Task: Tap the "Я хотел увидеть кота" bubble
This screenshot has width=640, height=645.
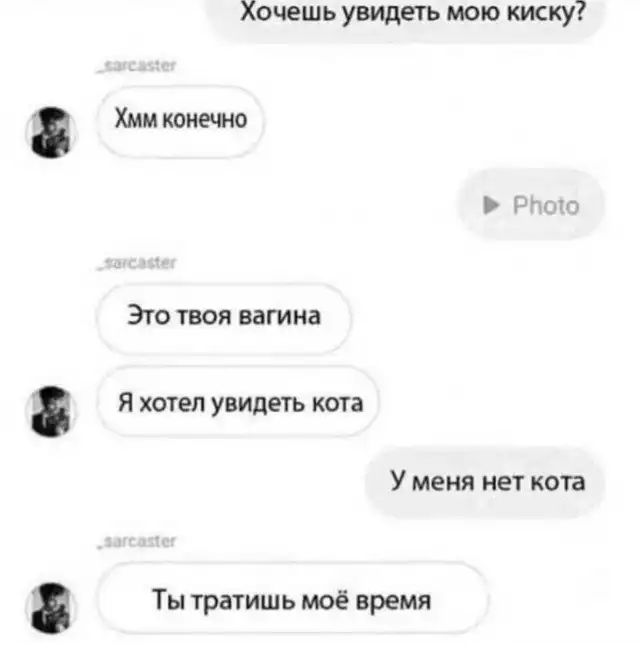Action: point(238,401)
